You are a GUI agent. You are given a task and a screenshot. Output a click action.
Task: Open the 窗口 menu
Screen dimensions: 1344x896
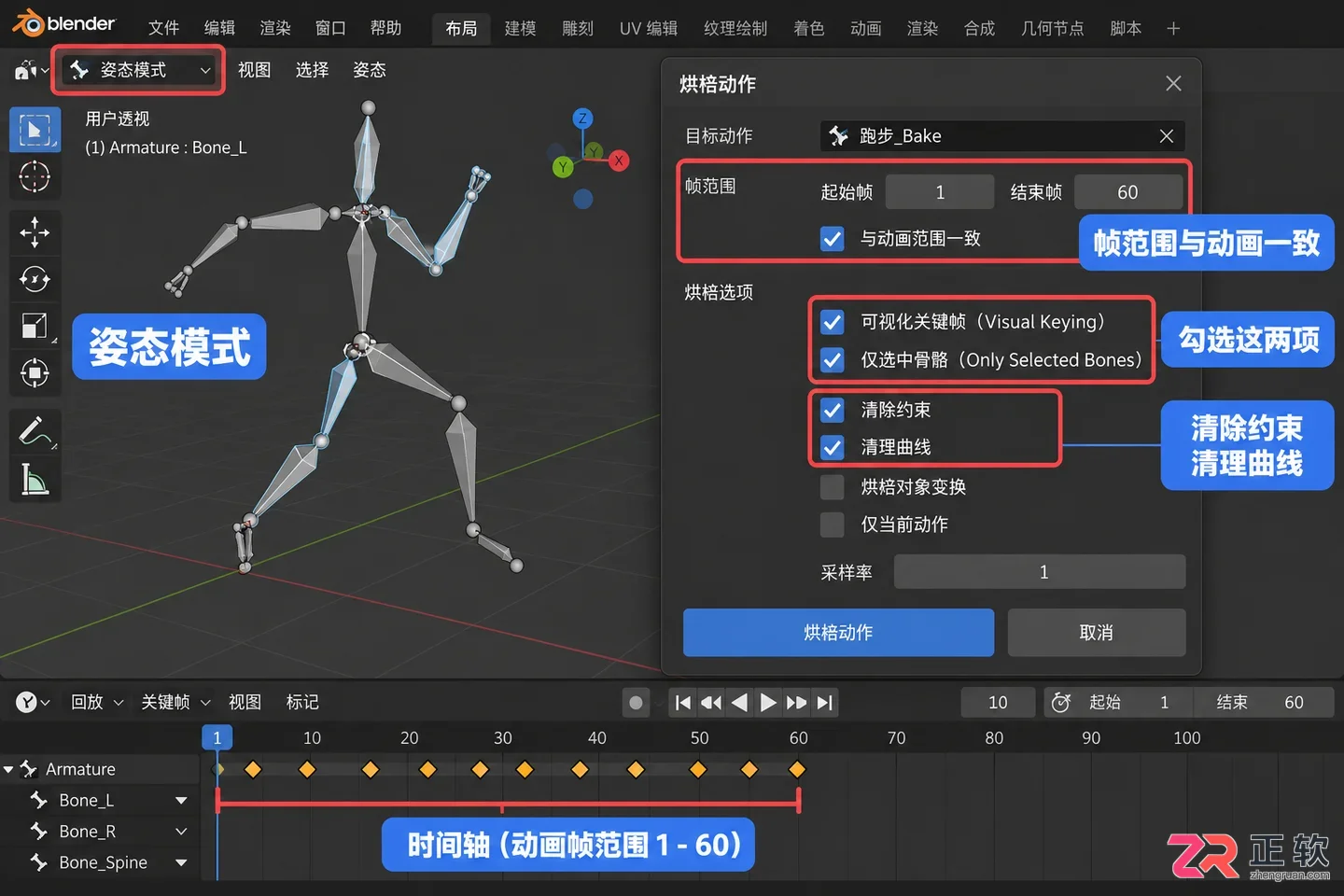[x=330, y=28]
